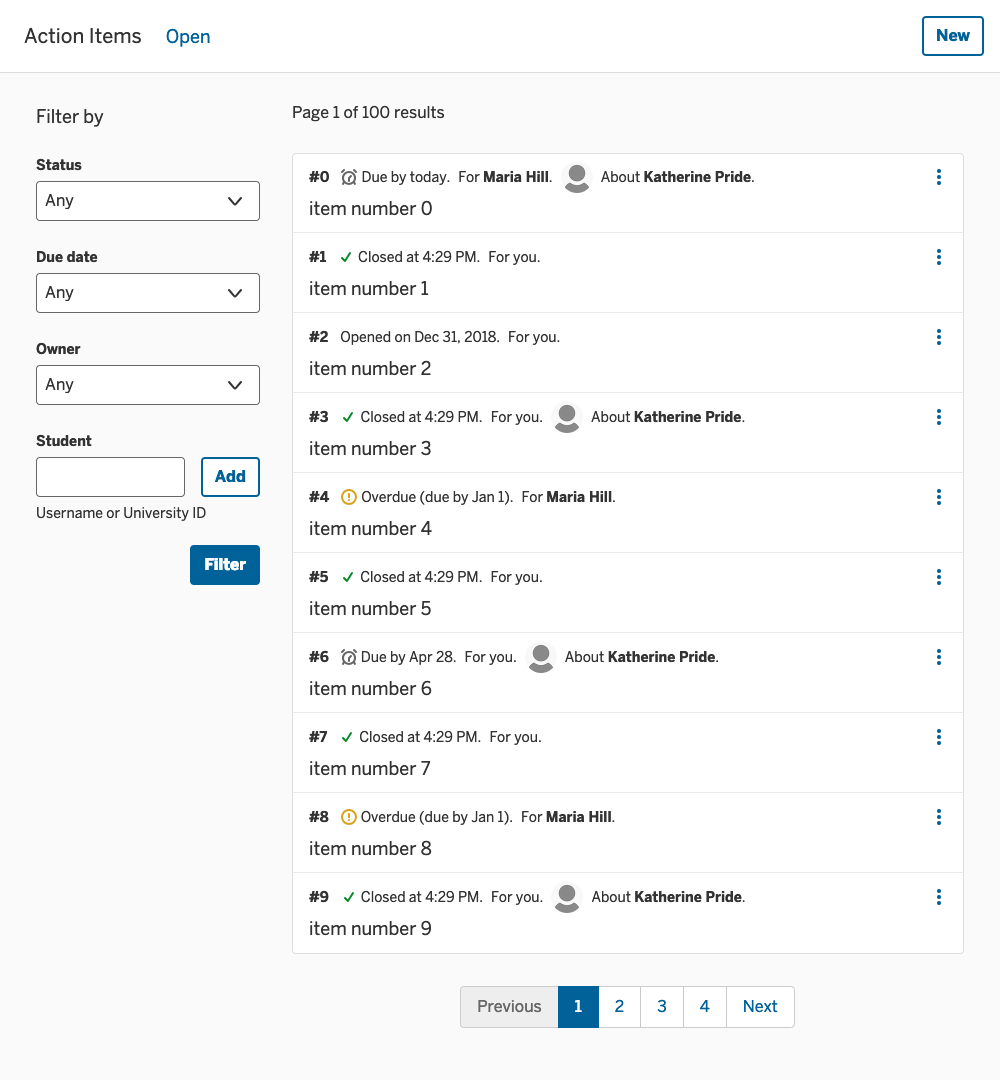Open the kebab menu for item #0
This screenshot has height=1080, width=1000.
(938, 177)
